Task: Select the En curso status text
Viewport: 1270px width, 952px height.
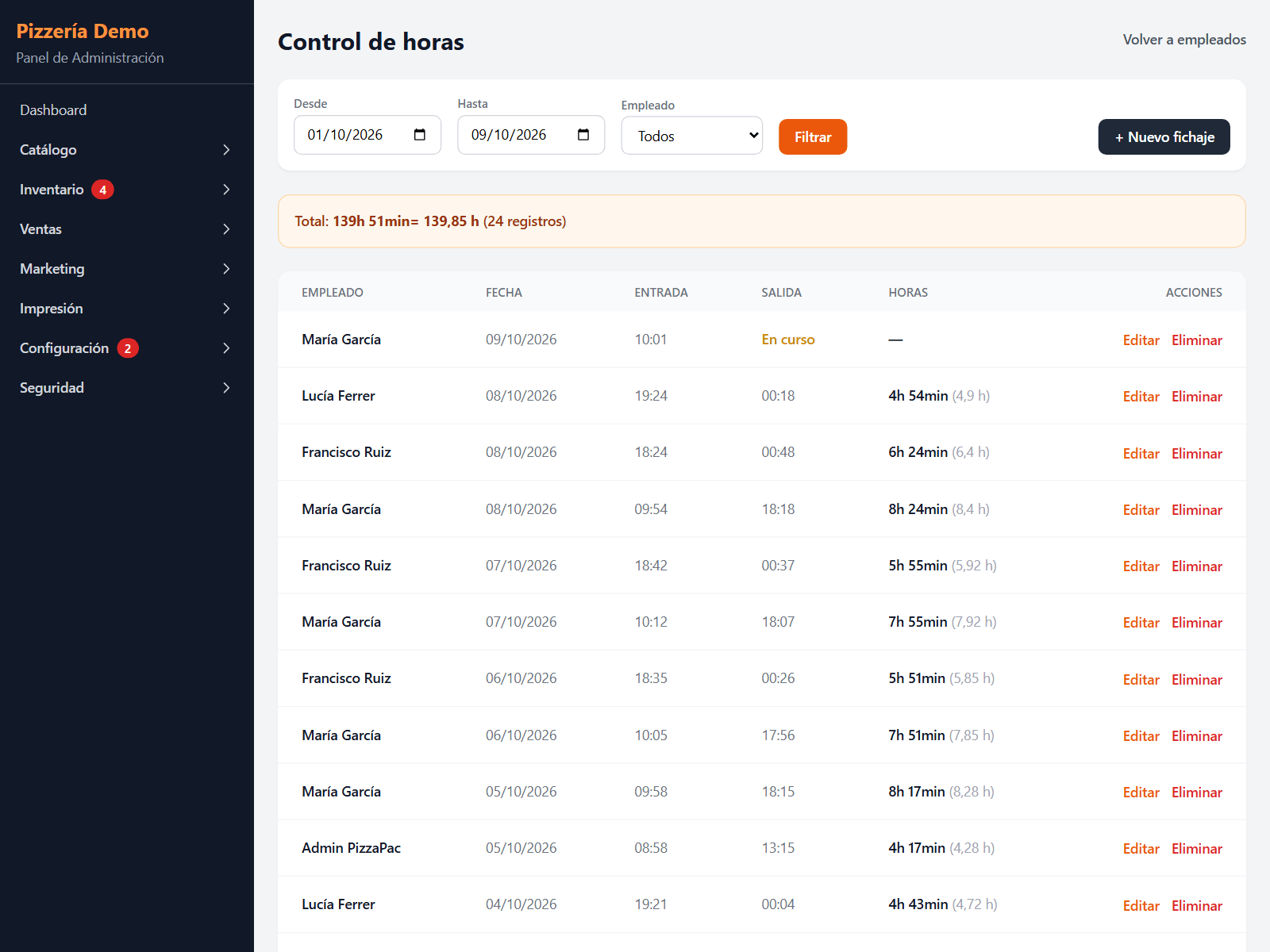Action: (x=788, y=340)
